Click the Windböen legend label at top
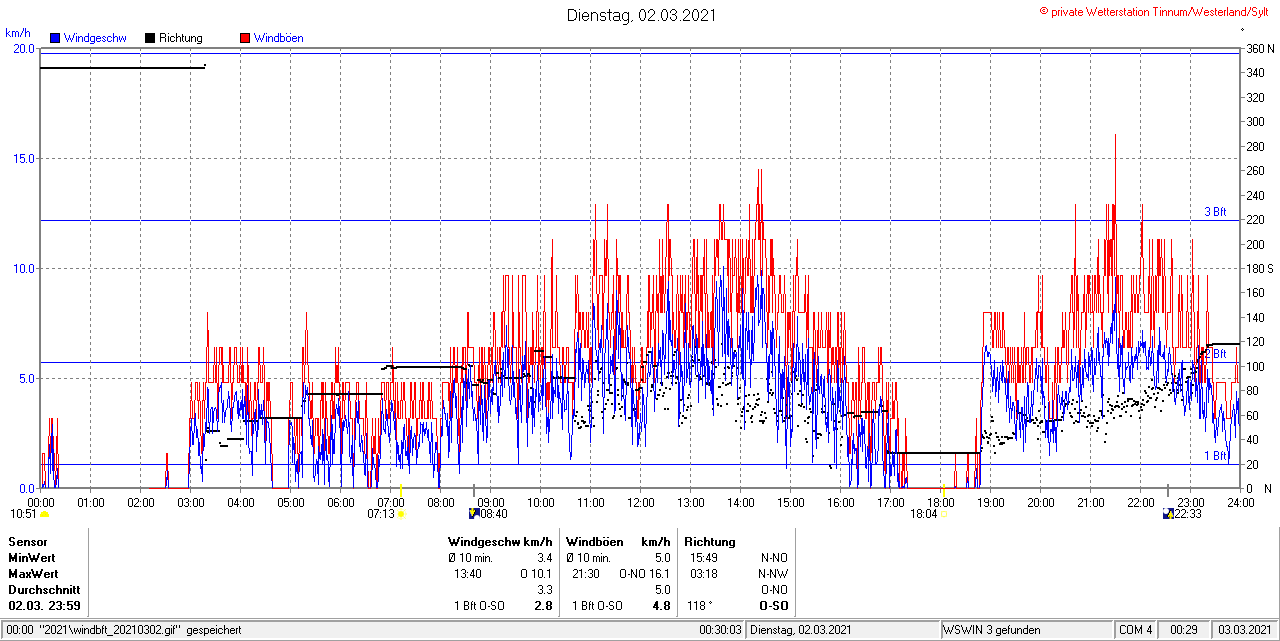This screenshot has height=641, width=1280. pyautogui.click(x=279, y=38)
